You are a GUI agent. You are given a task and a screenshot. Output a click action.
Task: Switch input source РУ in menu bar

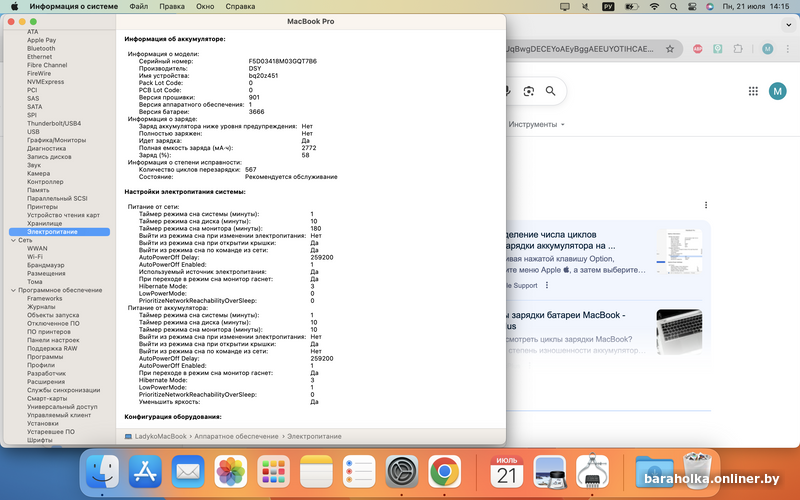(608, 7)
